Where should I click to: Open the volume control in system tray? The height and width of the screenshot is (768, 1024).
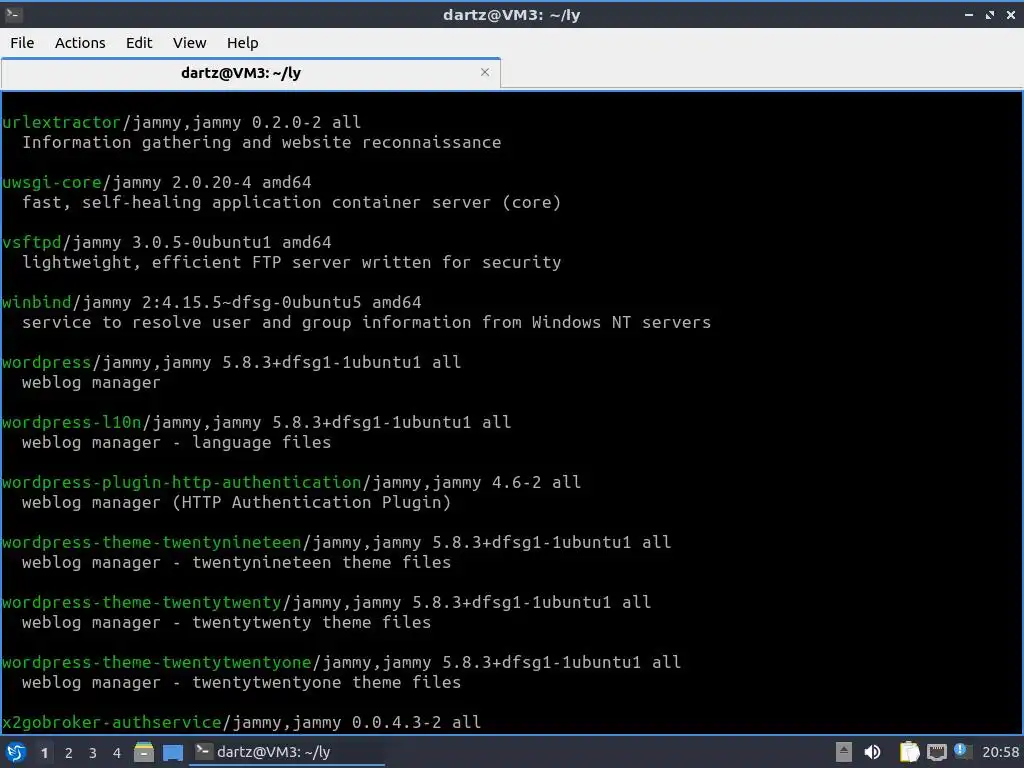click(x=872, y=752)
